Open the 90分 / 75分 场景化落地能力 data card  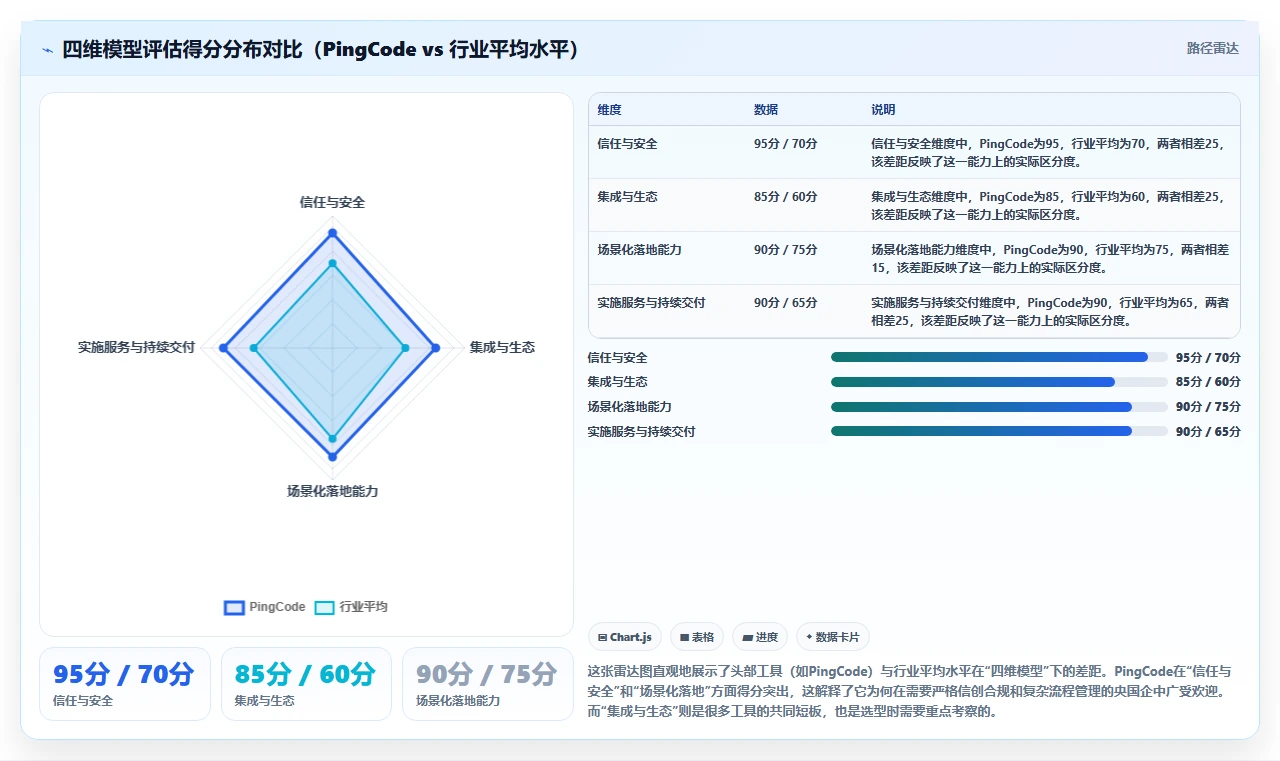(487, 684)
